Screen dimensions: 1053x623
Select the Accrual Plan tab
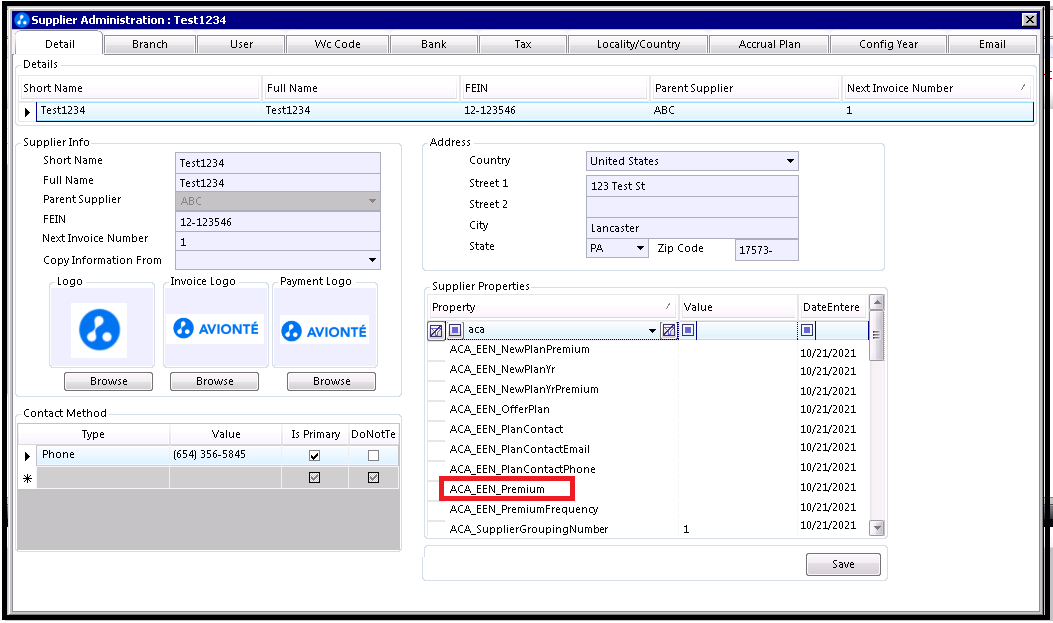[x=770, y=44]
